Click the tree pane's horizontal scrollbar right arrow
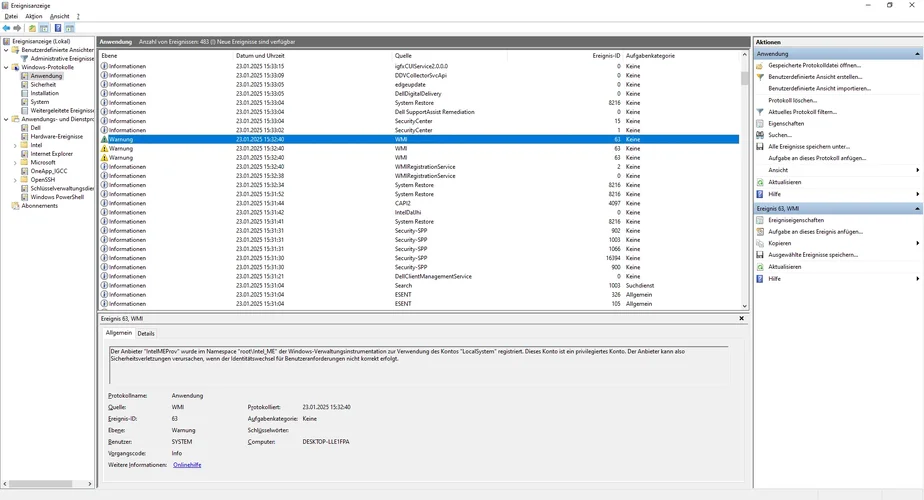Screen dimensions: 924x500 click(90, 483)
